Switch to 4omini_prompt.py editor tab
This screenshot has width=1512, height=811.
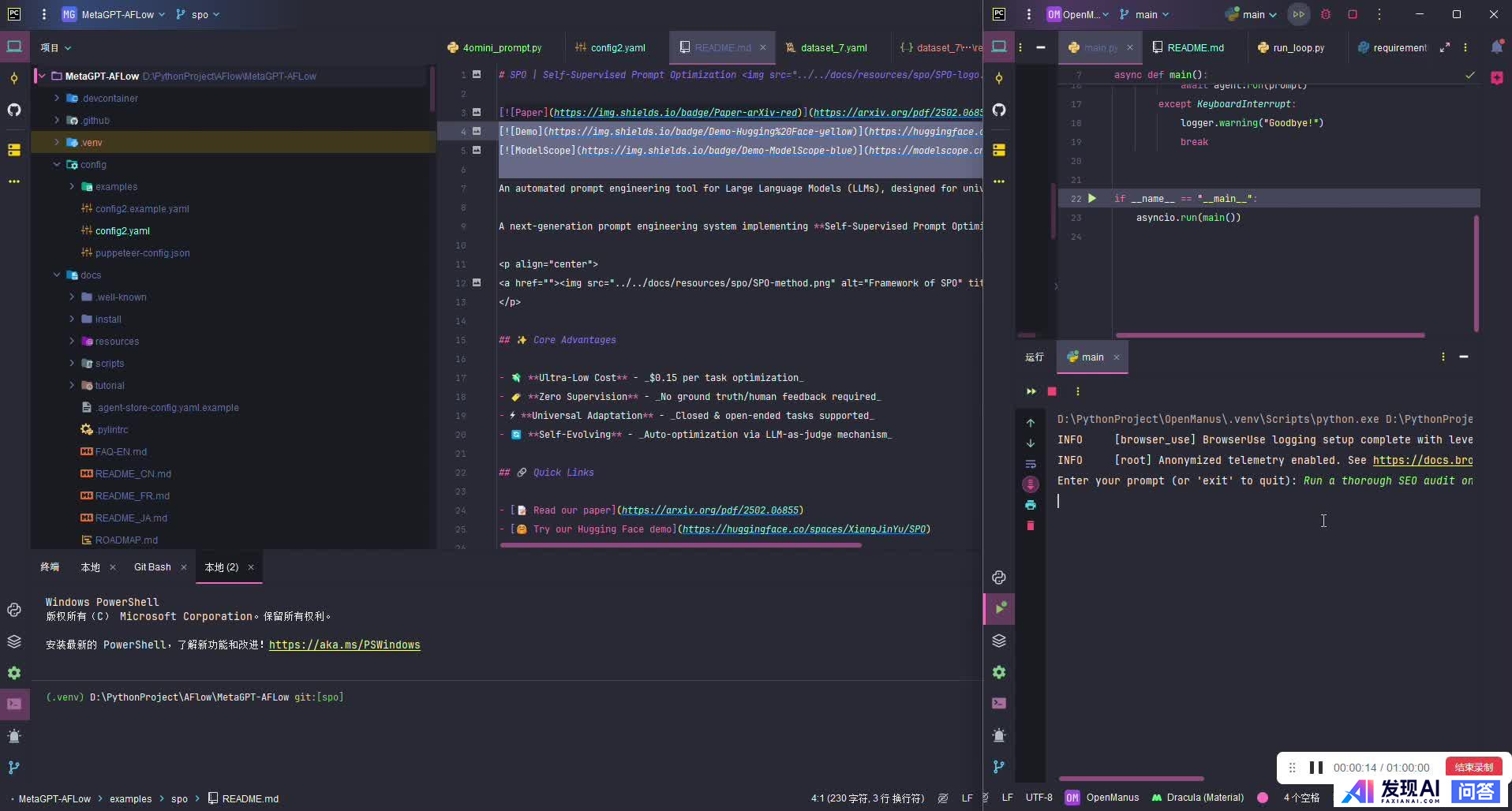tap(495, 47)
